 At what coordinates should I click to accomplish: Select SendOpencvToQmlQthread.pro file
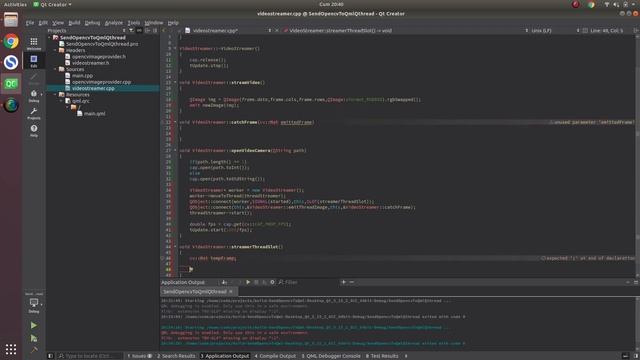pos(102,44)
